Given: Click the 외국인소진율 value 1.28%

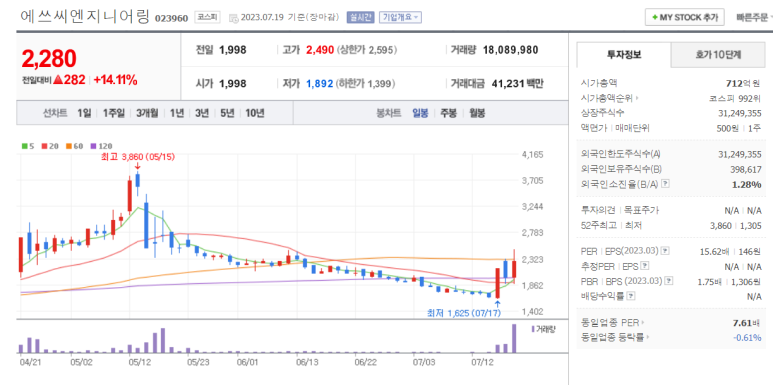Looking at the screenshot, I should click(x=747, y=184).
